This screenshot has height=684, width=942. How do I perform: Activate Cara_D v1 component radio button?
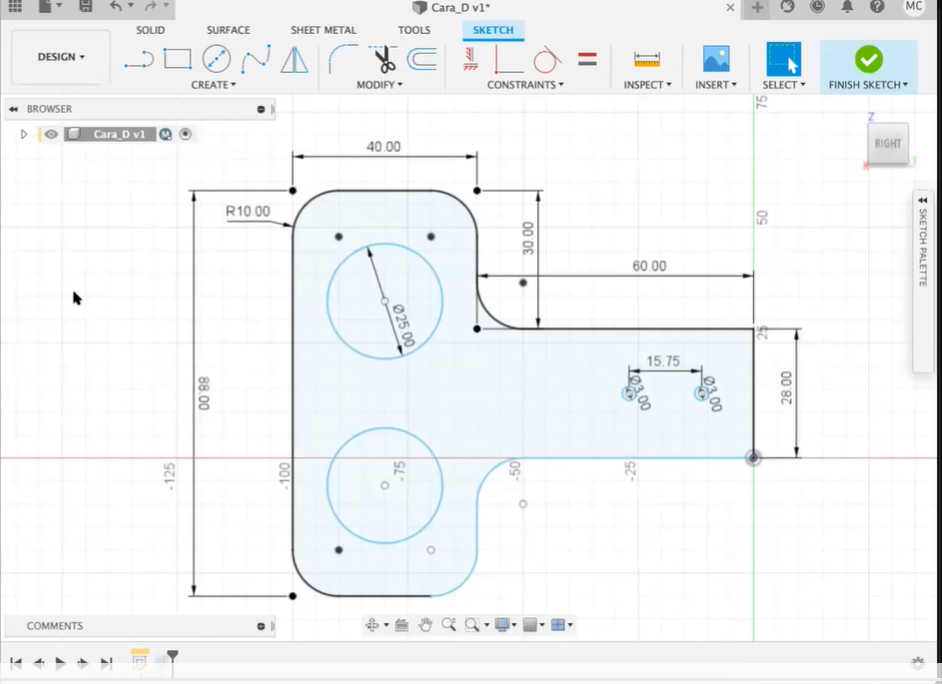[185, 134]
